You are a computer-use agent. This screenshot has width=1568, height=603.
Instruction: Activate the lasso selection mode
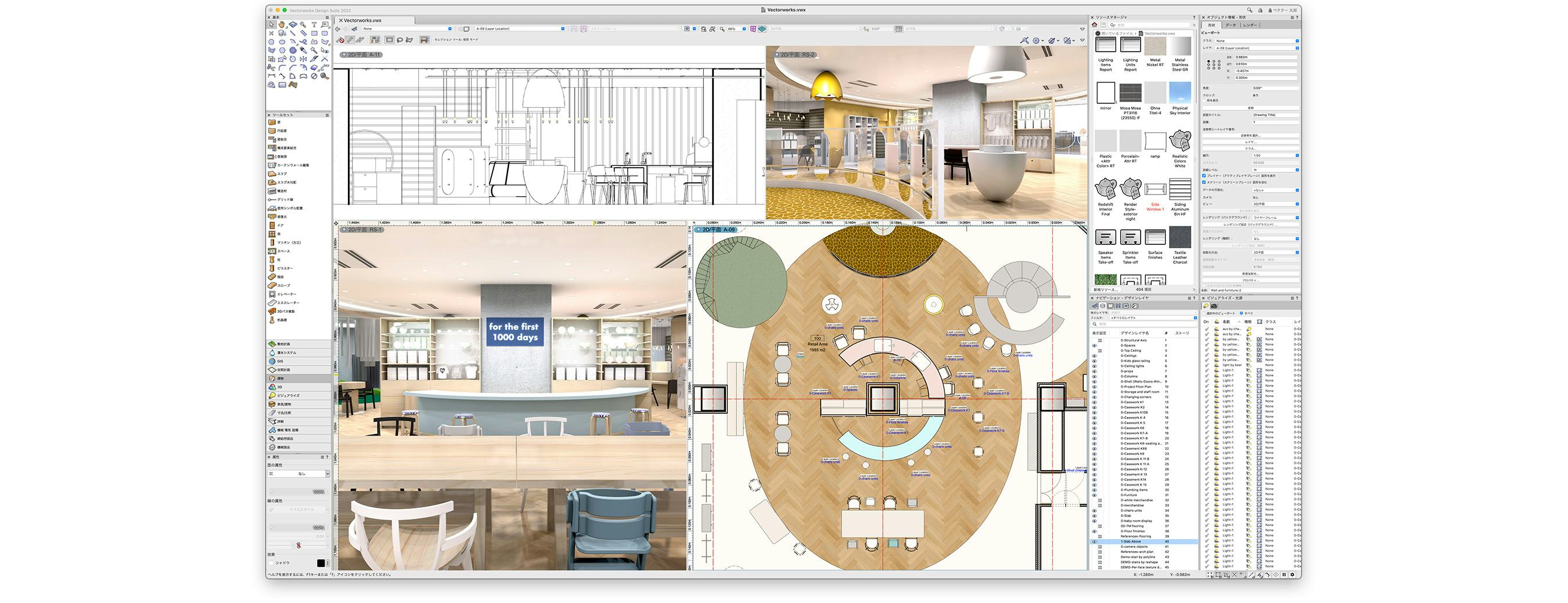401,40
